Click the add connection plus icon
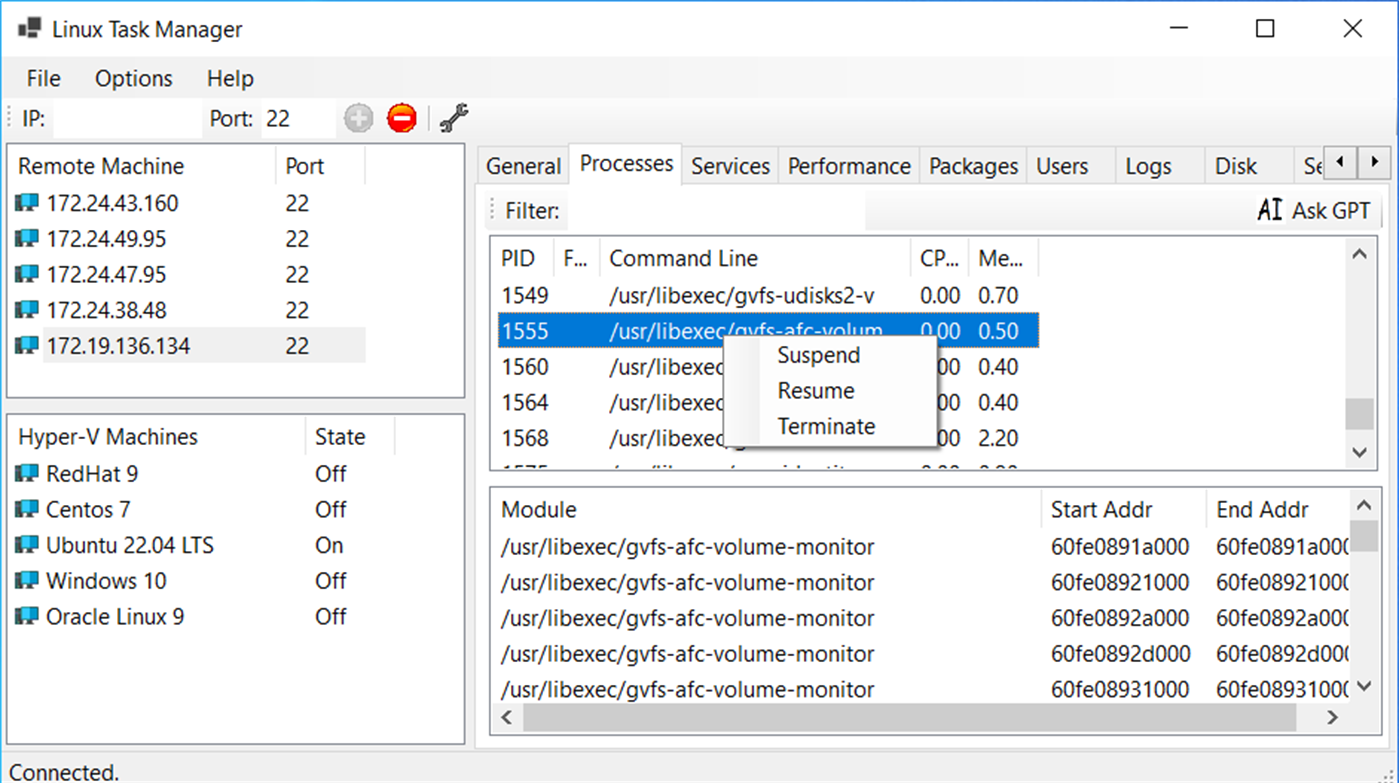The height and width of the screenshot is (783, 1399). tap(358, 119)
